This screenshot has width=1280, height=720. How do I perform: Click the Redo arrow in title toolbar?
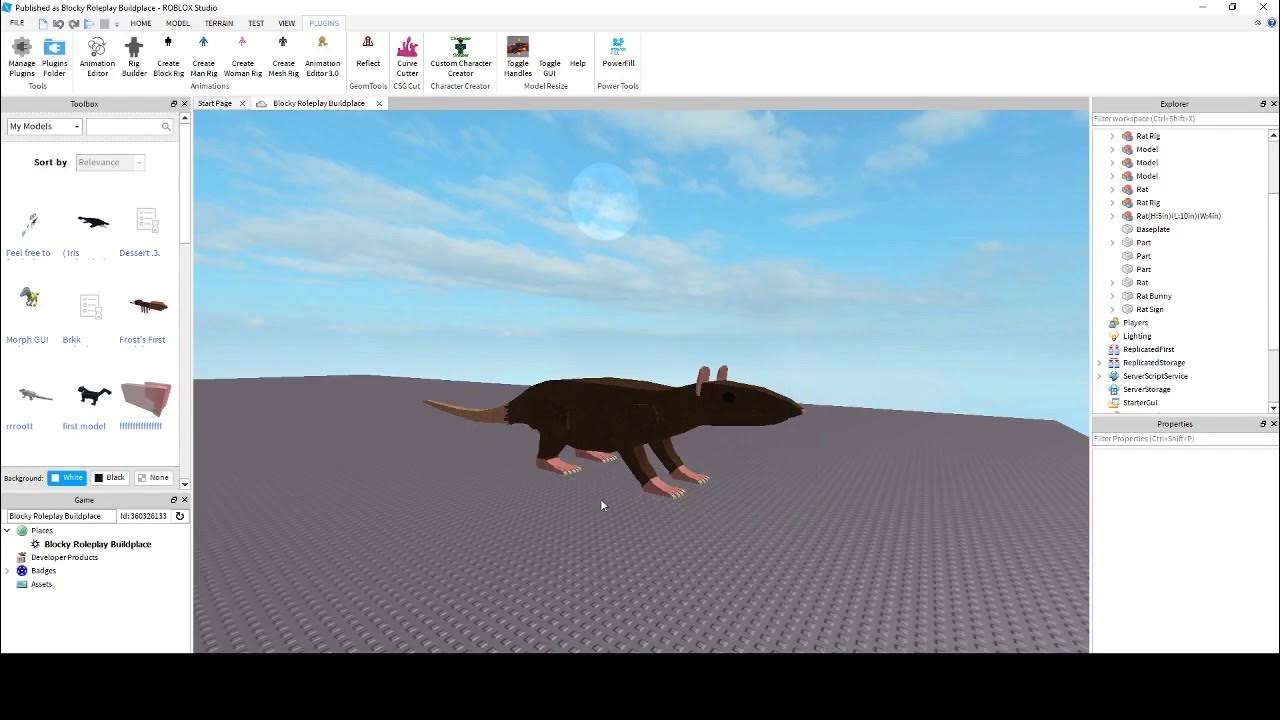point(74,23)
